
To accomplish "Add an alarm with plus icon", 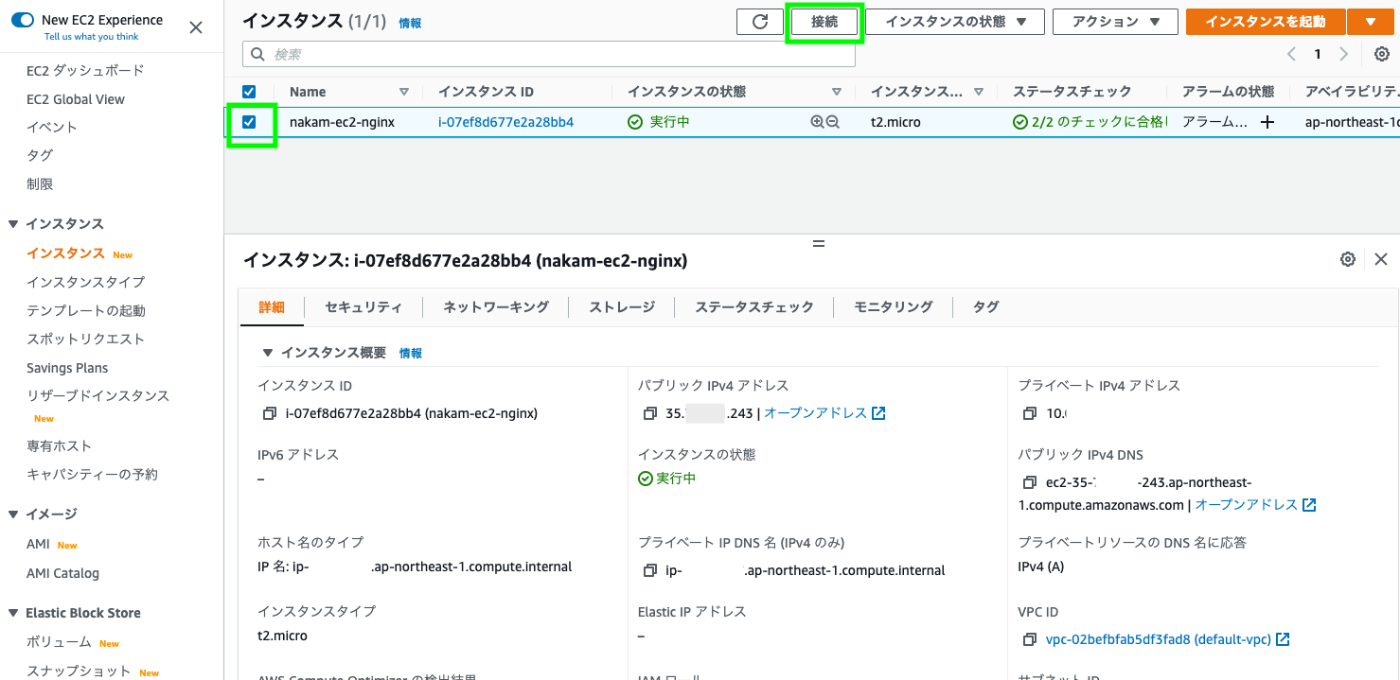I will [1267, 122].
